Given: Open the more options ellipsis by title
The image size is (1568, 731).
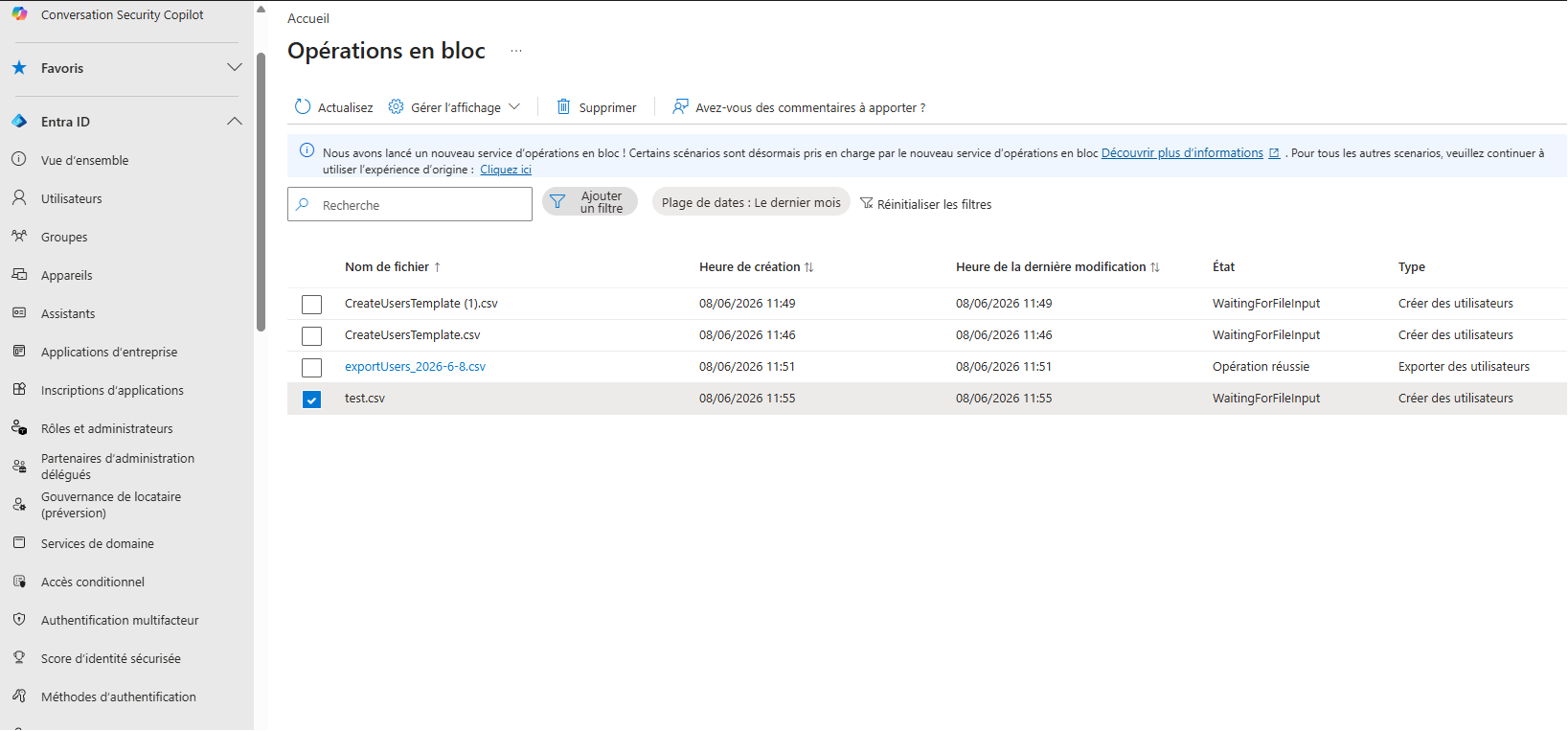Looking at the screenshot, I should pyautogui.click(x=516, y=51).
